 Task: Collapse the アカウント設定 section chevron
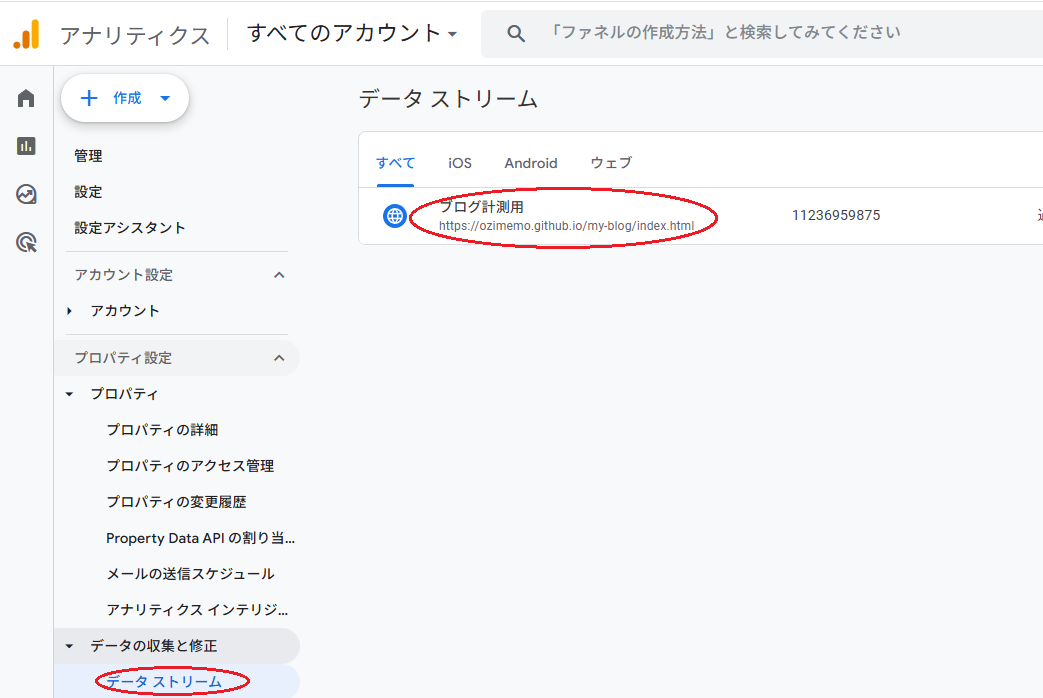pos(279,275)
